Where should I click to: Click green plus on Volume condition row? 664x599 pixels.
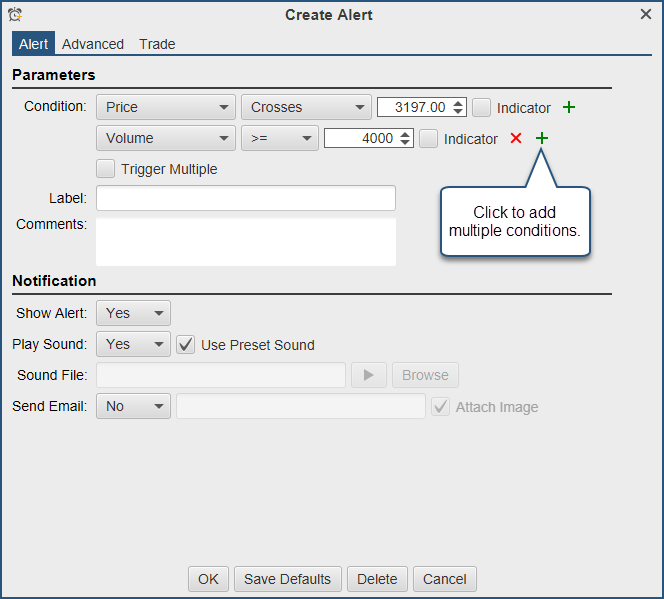pyautogui.click(x=542, y=139)
